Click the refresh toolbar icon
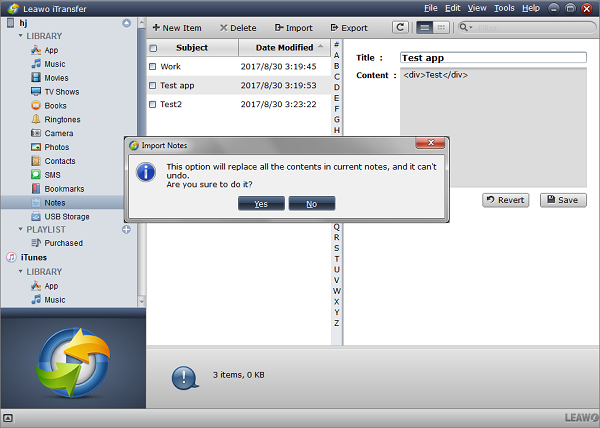The width and height of the screenshot is (600, 428). tap(400, 28)
